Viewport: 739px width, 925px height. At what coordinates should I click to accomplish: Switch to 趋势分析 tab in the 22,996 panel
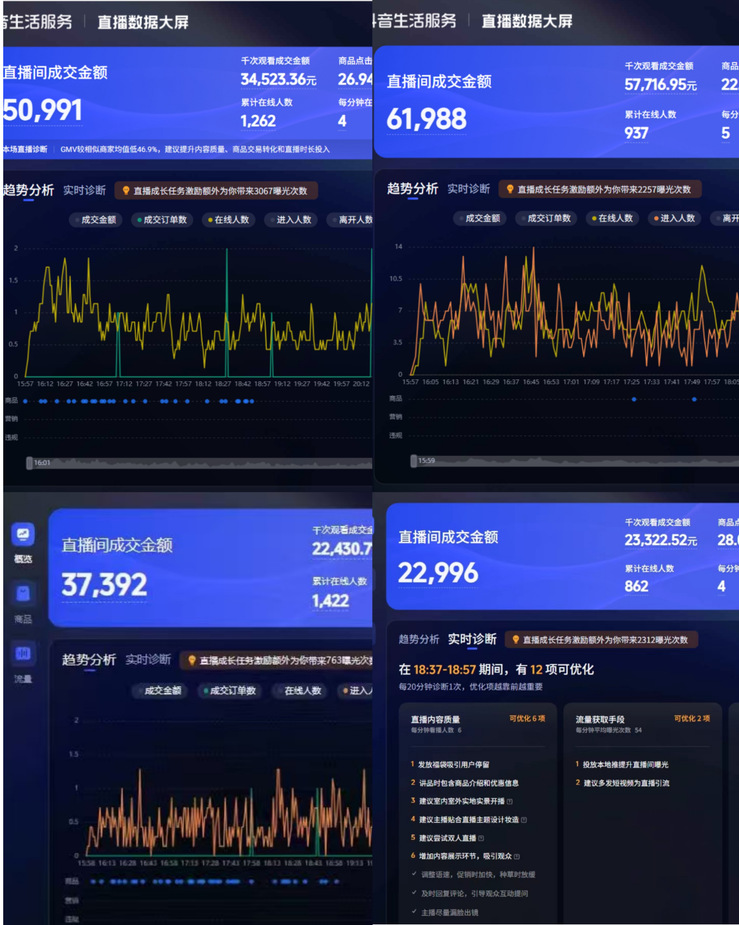419,639
